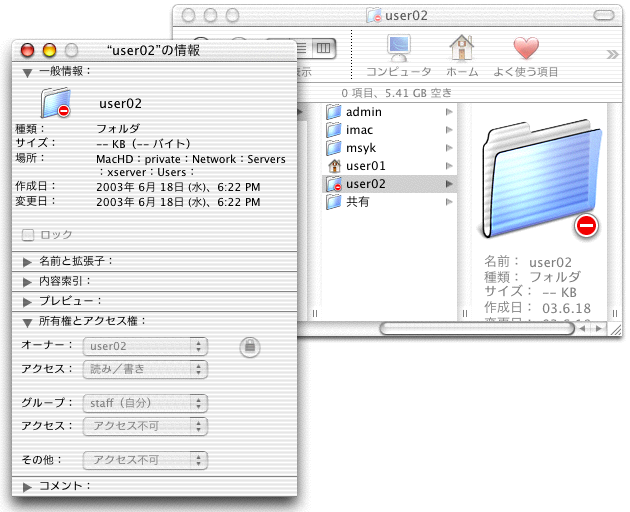Toggle the ロック checkbox
630x512 pixels.
point(28,234)
